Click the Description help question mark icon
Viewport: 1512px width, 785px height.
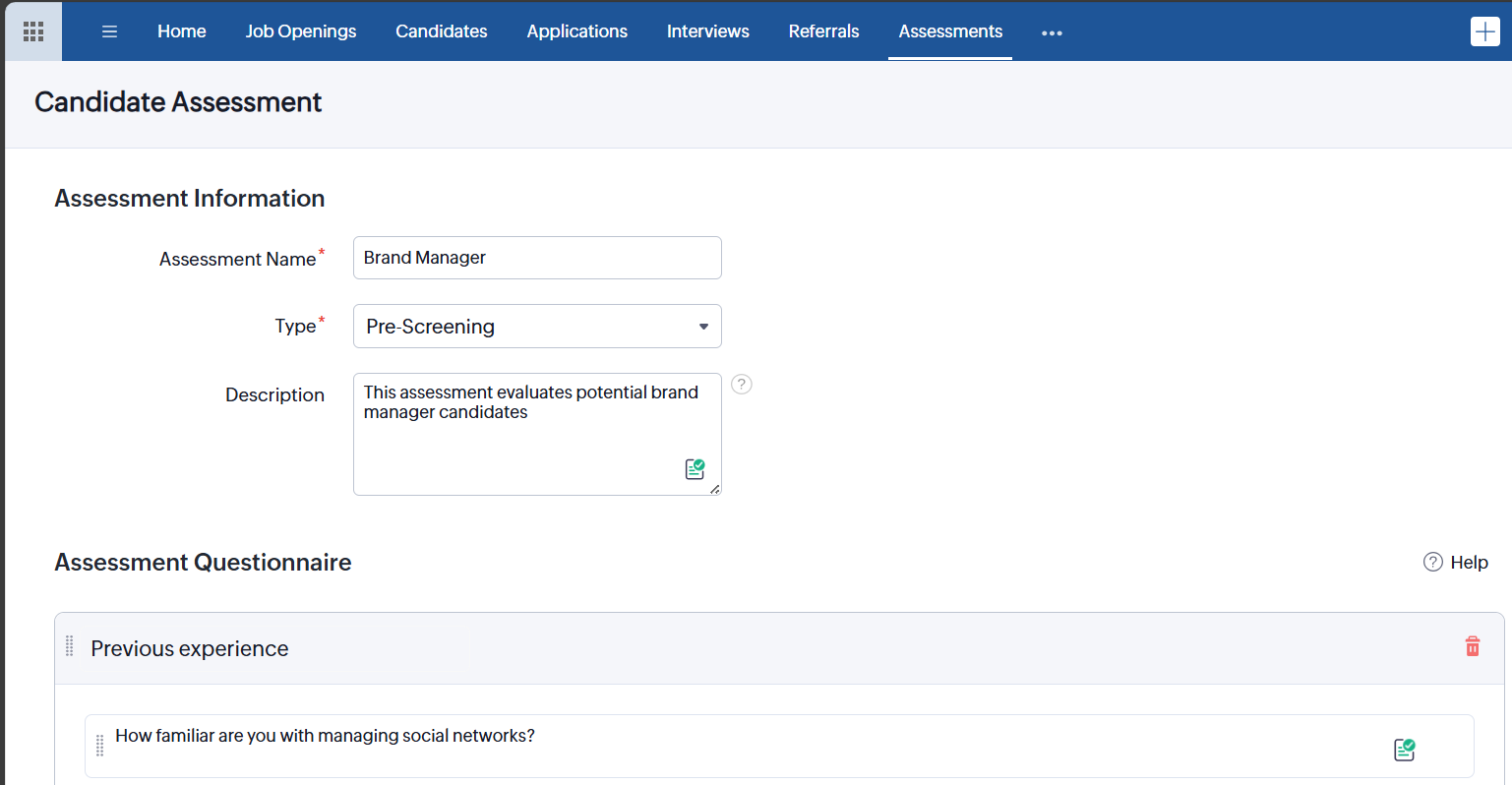click(742, 385)
